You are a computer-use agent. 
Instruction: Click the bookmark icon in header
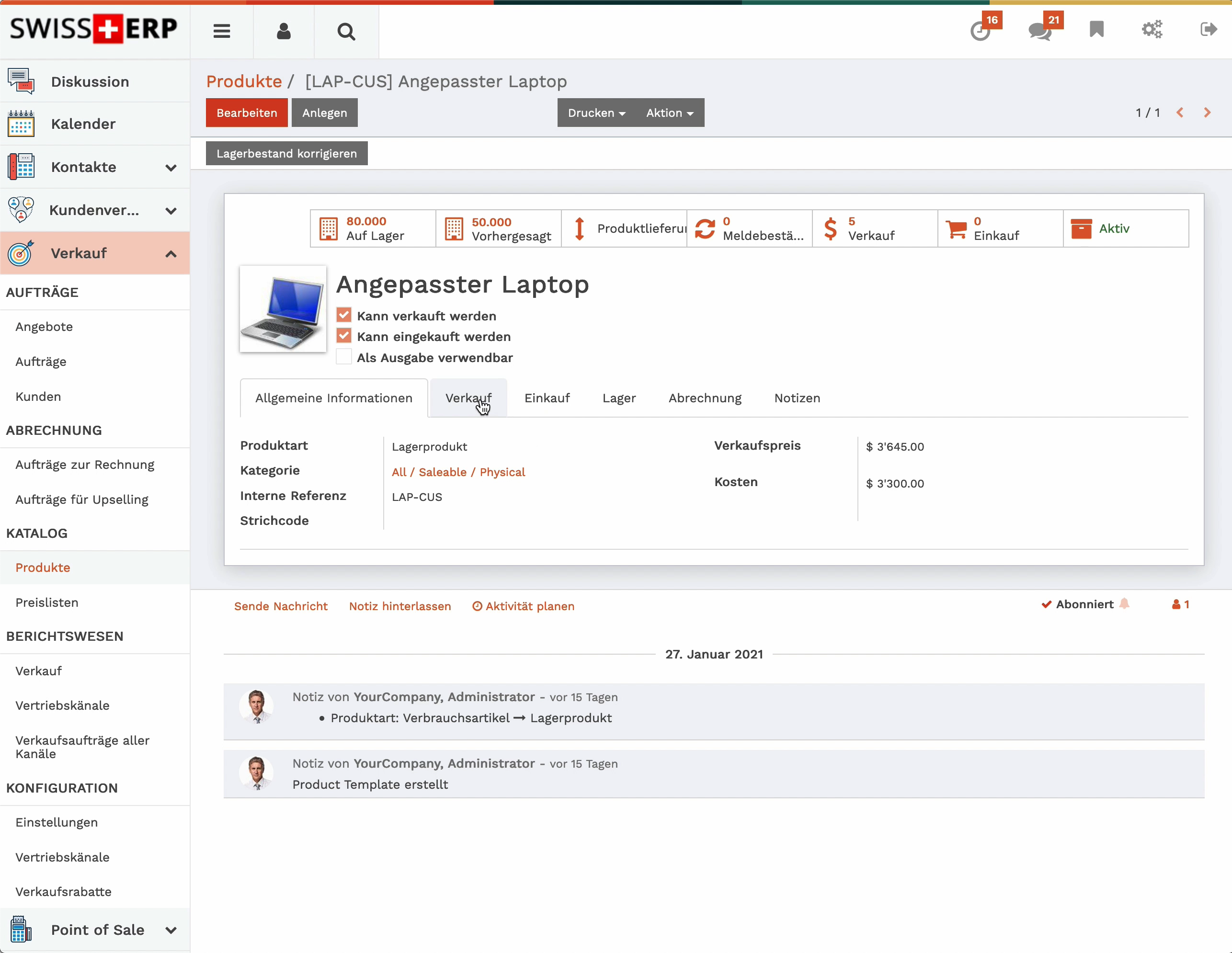1096,29
